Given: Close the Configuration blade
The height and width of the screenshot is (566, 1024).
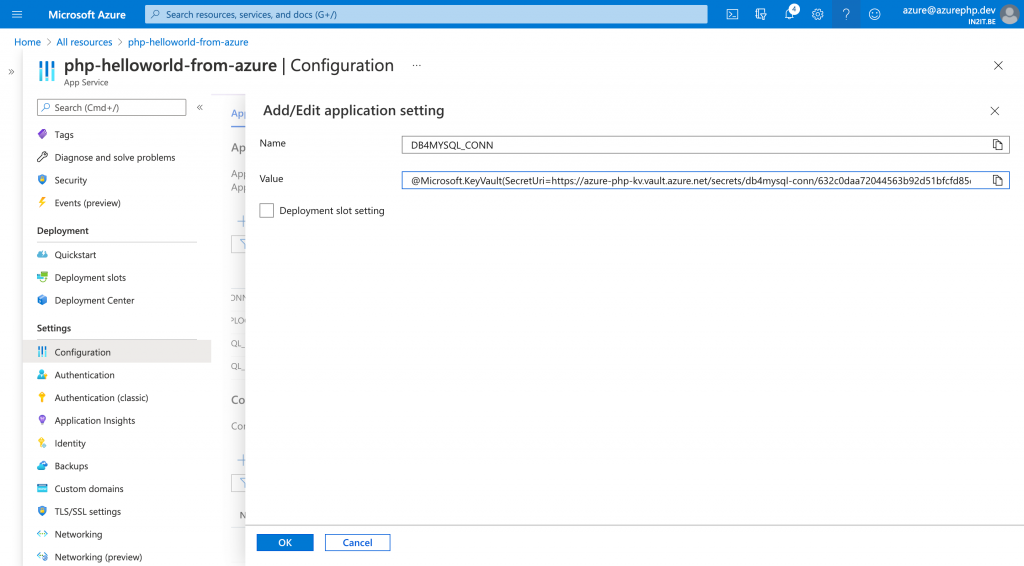Looking at the screenshot, I should 998,65.
